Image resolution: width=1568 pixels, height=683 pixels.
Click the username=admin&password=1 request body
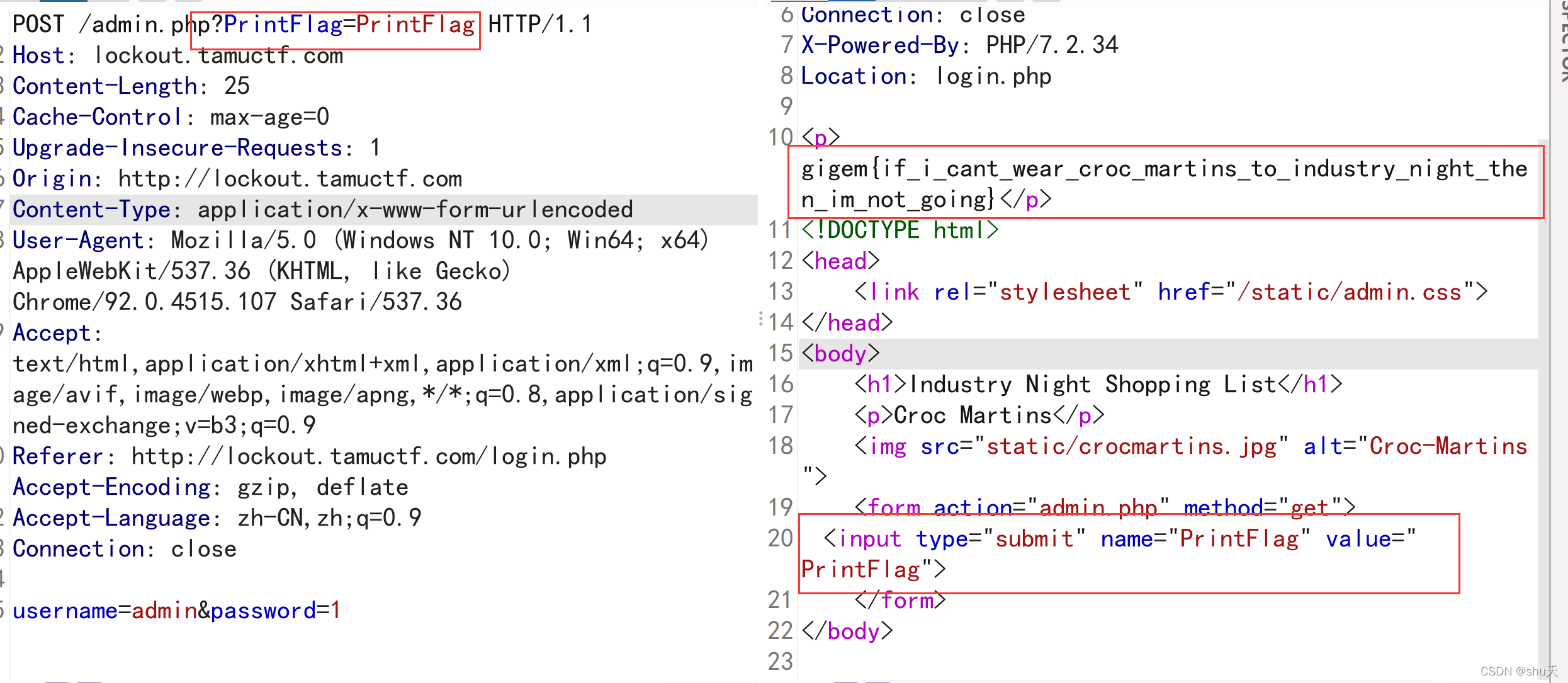(x=177, y=611)
